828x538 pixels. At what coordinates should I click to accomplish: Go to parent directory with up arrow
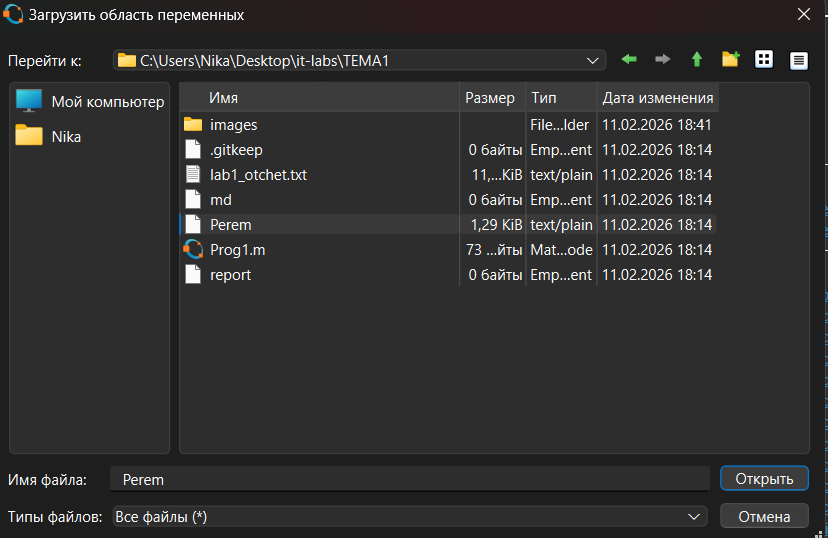point(697,60)
